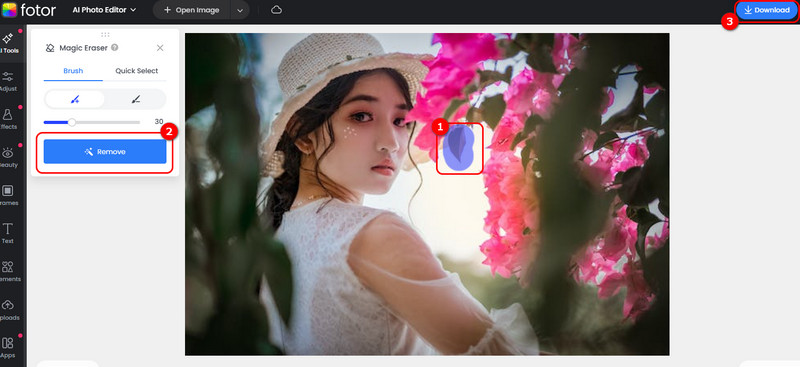Screen dimensions: 800x367
Task: Open the Frames sidebar panel
Action: pyautogui.click(x=8, y=196)
